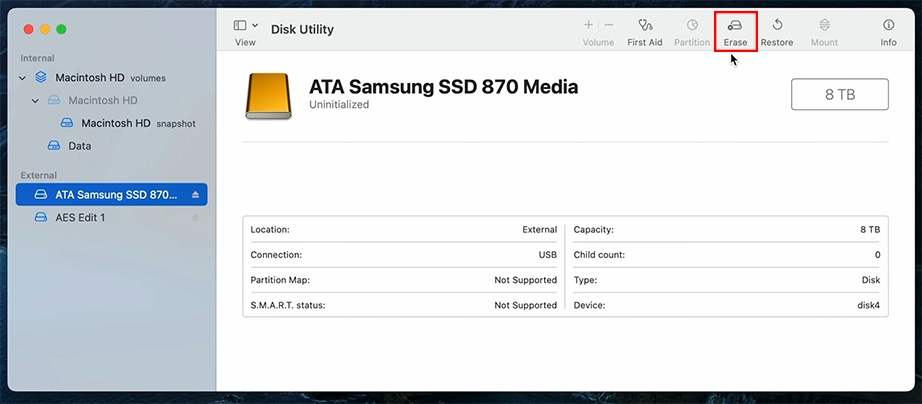Screen dimensions: 922x404
Task: Click the ATA Samsung SSD 870 Media heading
Action: point(443,87)
